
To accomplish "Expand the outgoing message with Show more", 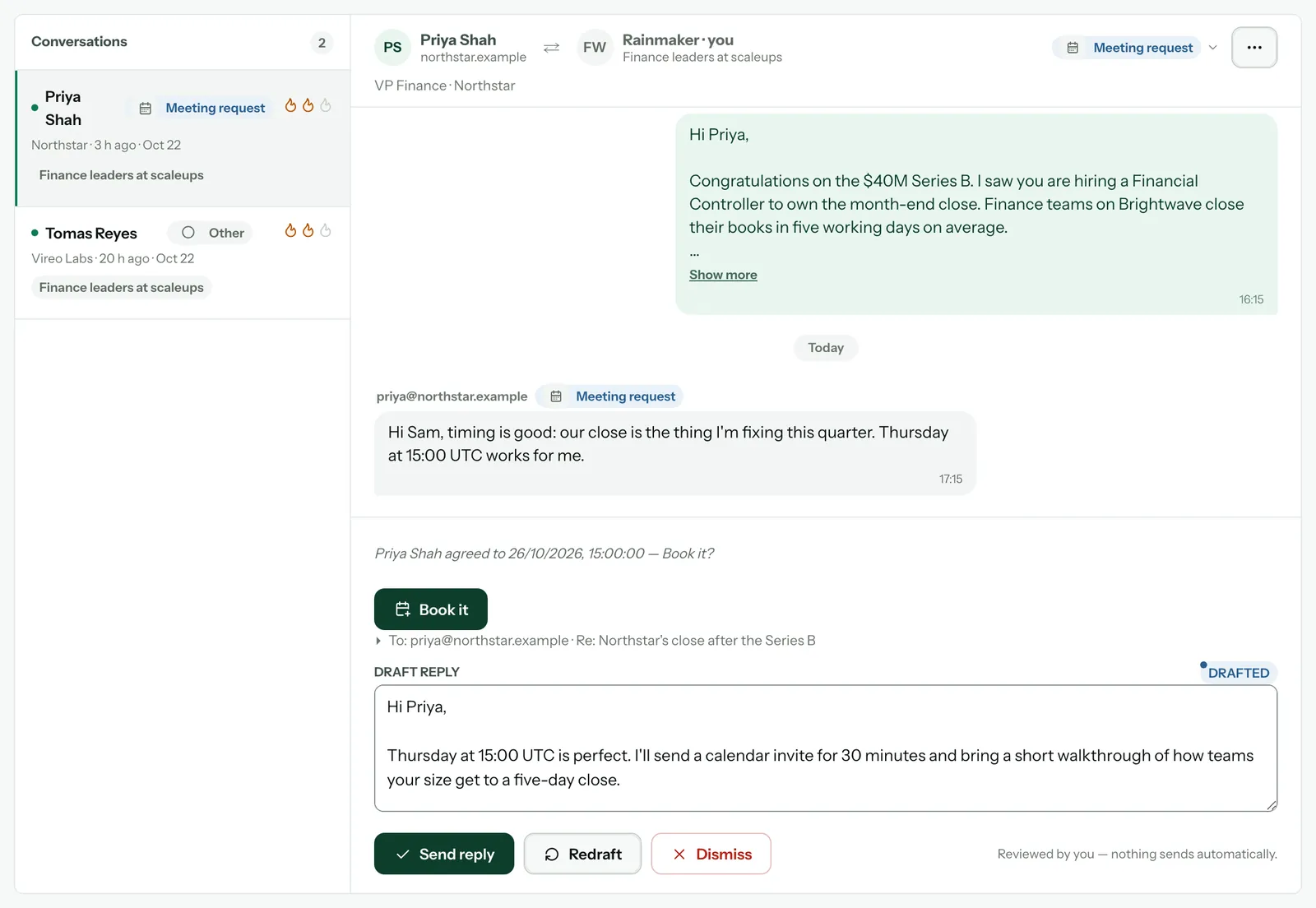I will click(x=723, y=275).
